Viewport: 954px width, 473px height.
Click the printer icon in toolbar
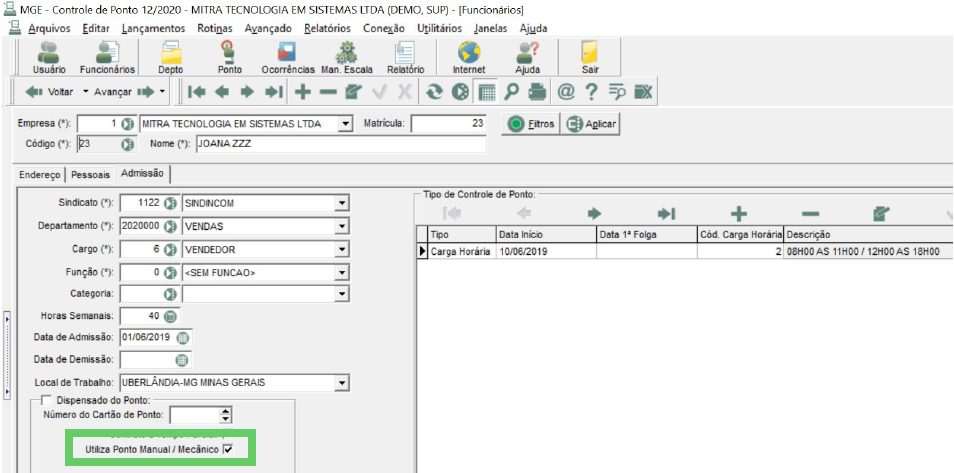click(x=537, y=92)
